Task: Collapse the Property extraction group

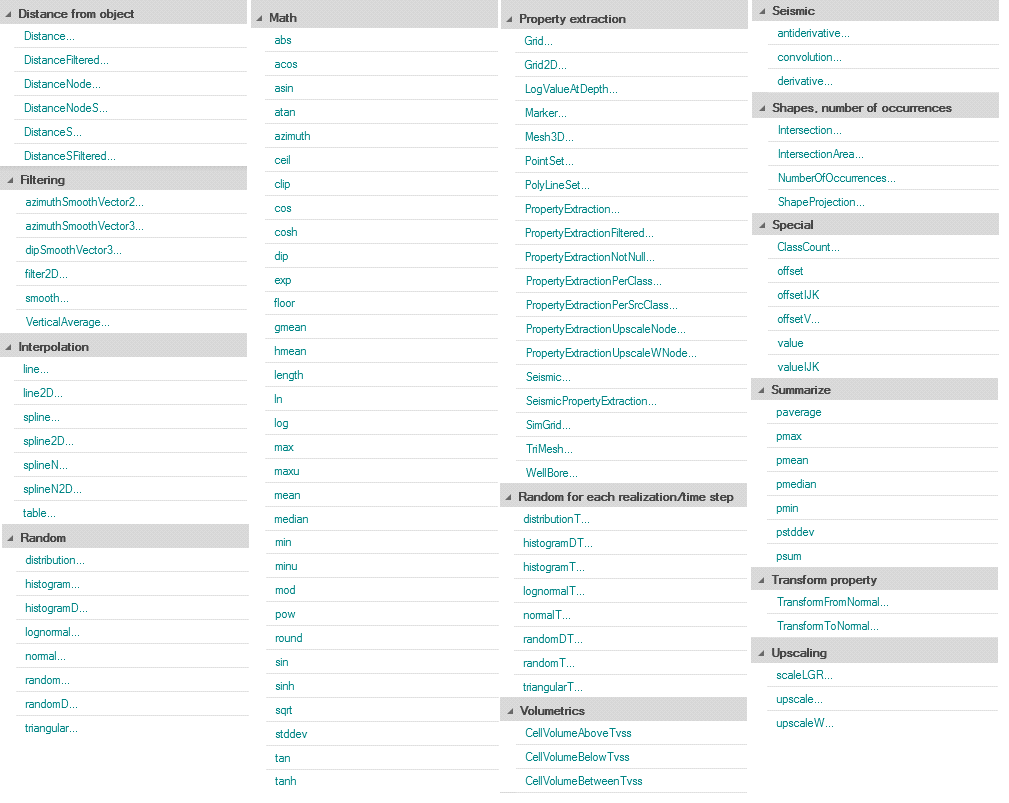Action: click(x=509, y=19)
